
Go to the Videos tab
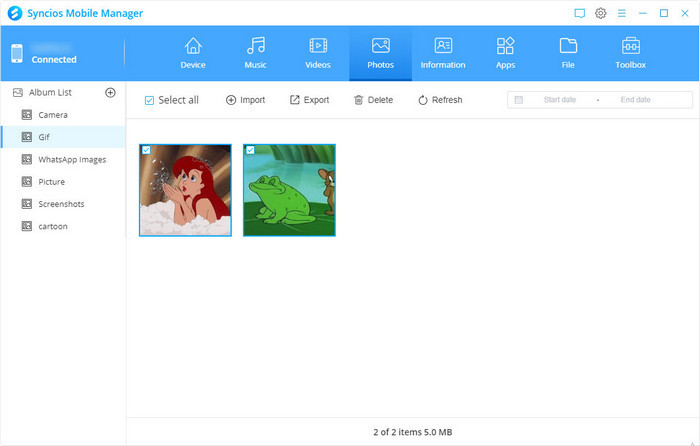tap(318, 53)
